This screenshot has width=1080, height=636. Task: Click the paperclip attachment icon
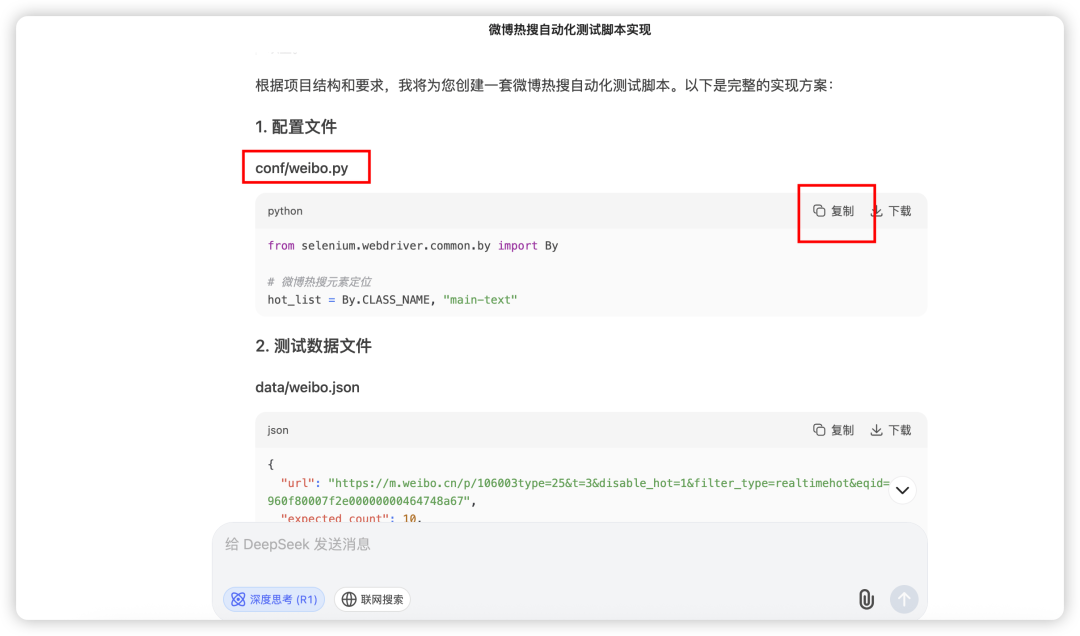tap(864, 599)
